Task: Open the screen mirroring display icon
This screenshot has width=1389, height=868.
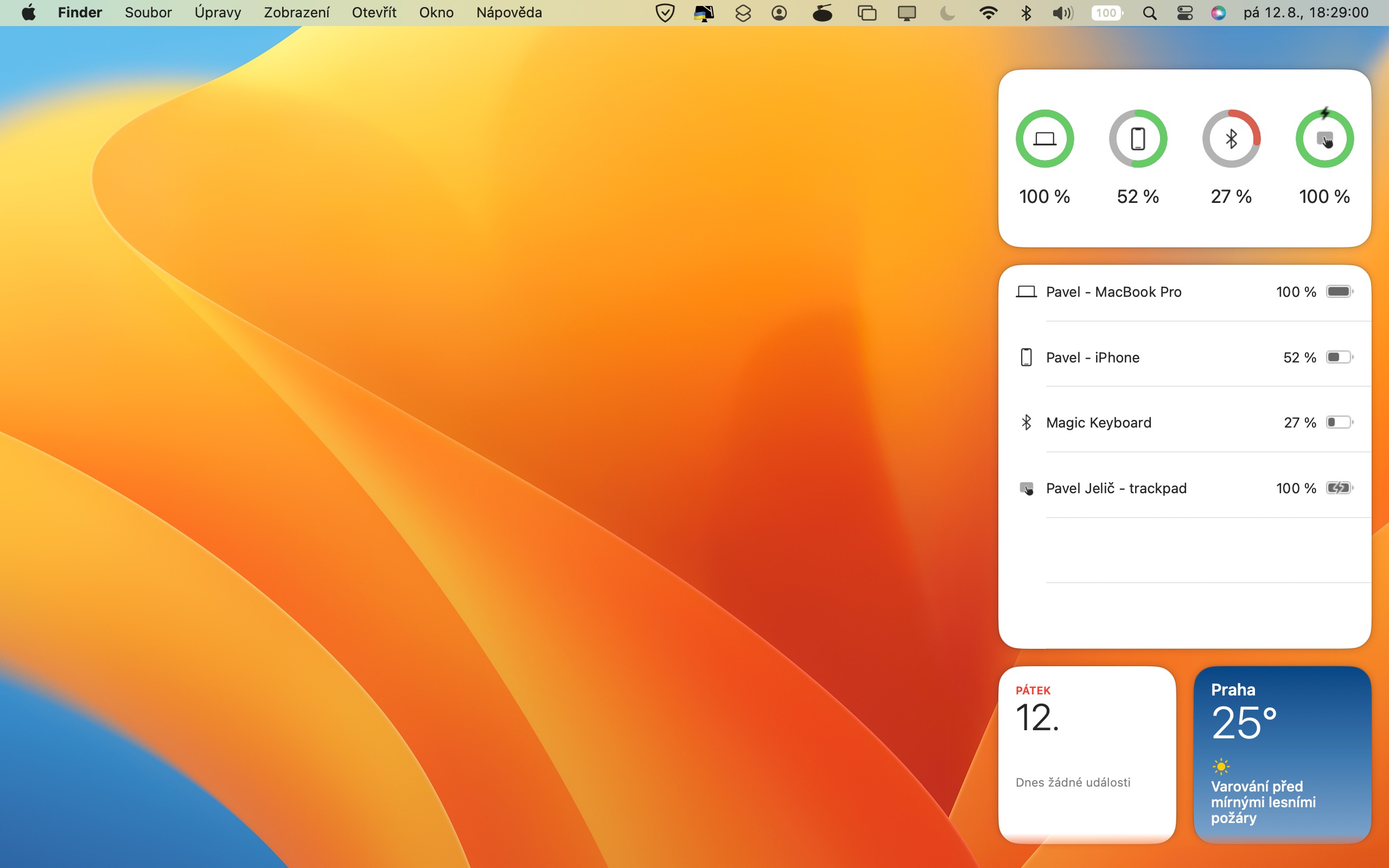Action: pos(906,12)
